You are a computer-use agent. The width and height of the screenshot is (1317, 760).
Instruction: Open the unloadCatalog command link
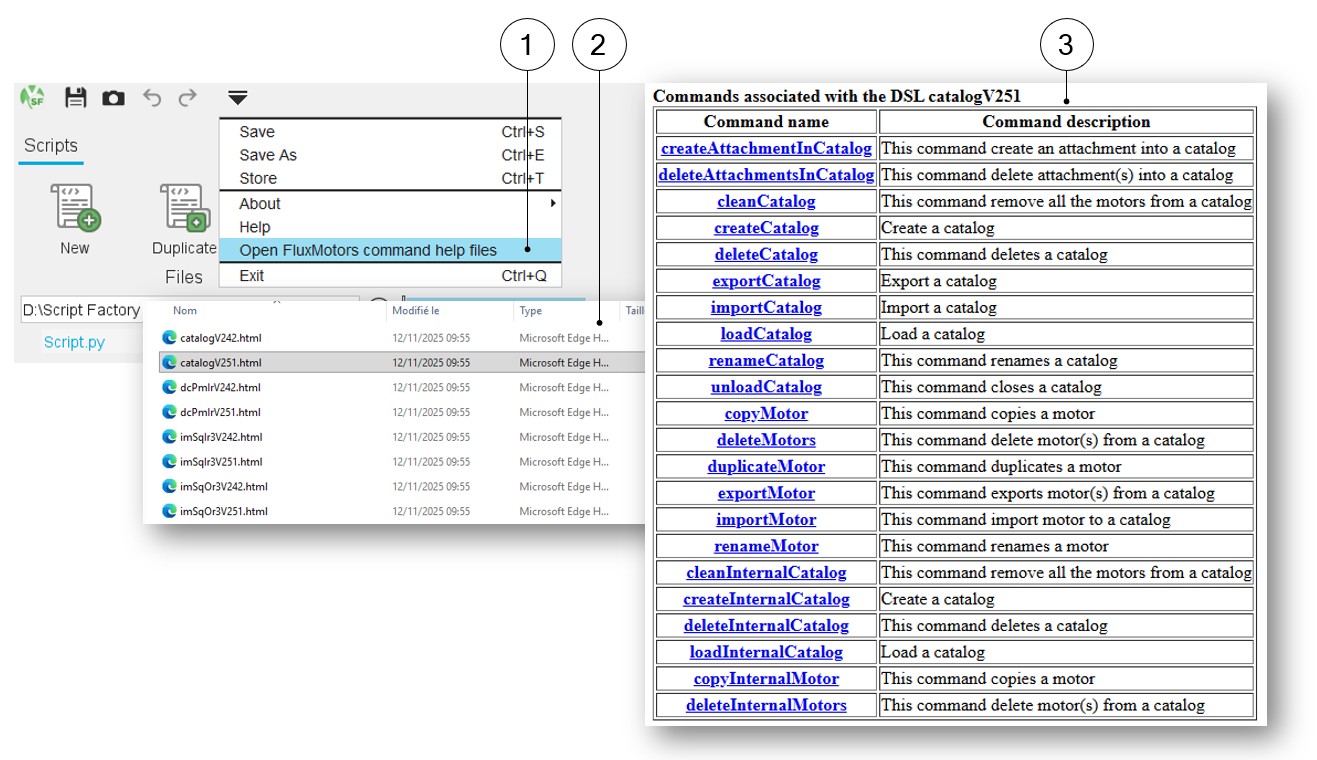(766, 387)
